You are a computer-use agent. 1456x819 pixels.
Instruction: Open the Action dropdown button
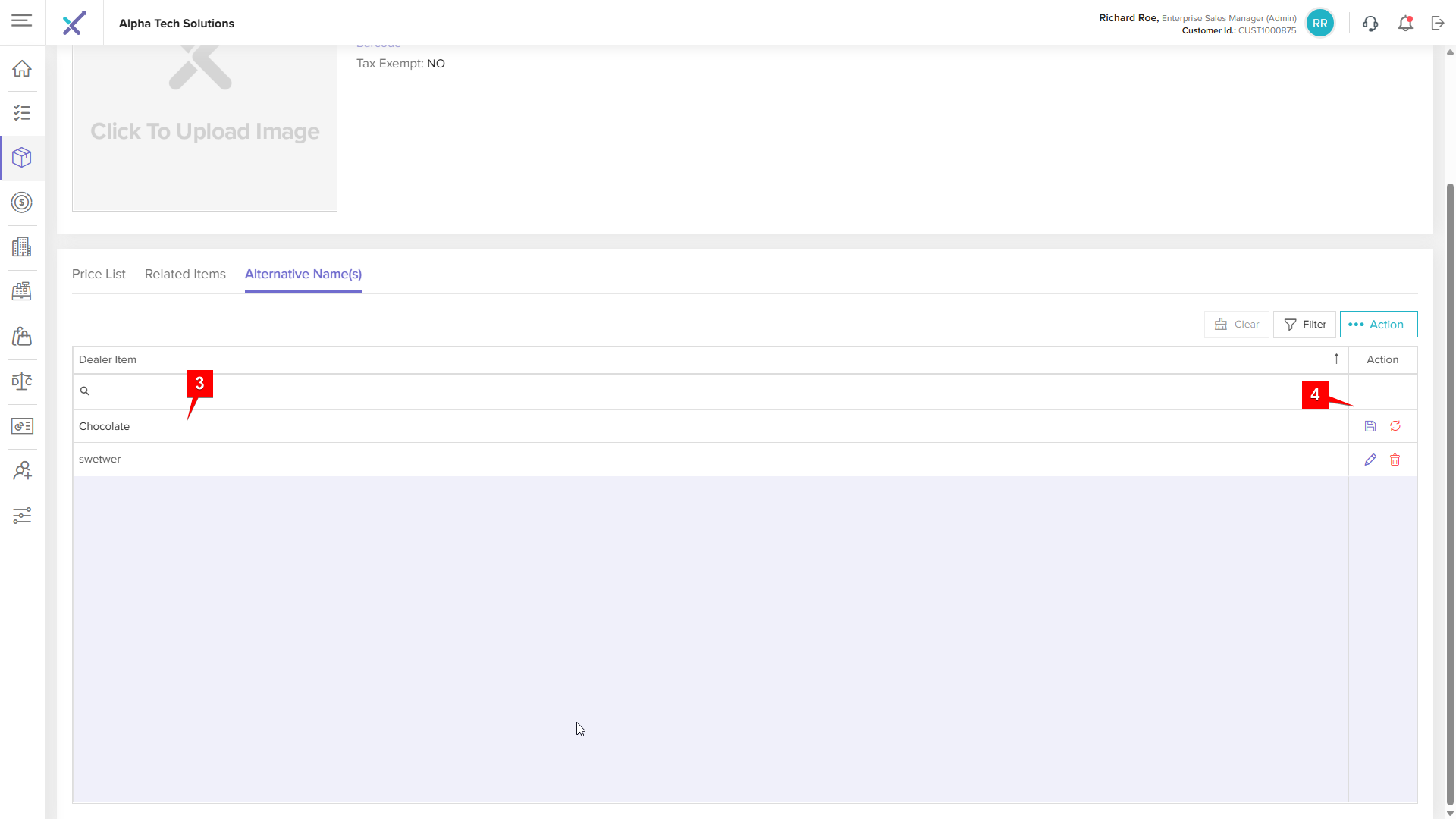click(x=1379, y=325)
